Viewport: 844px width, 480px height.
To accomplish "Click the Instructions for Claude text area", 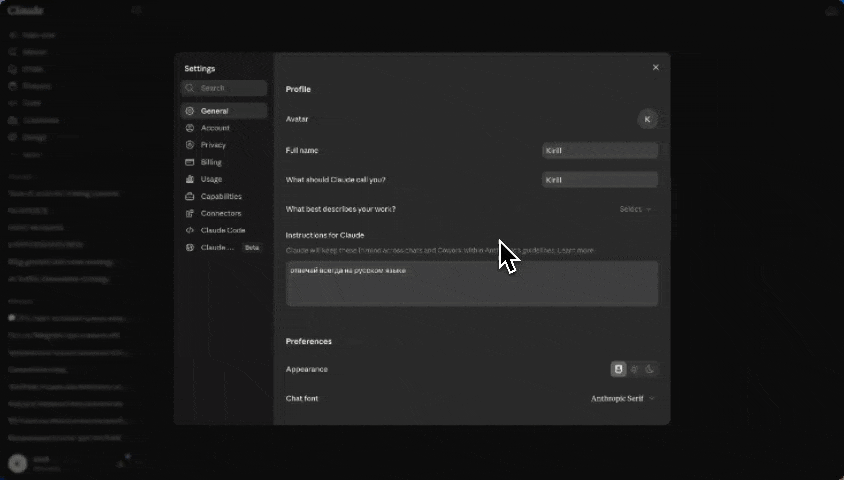I will [472, 284].
